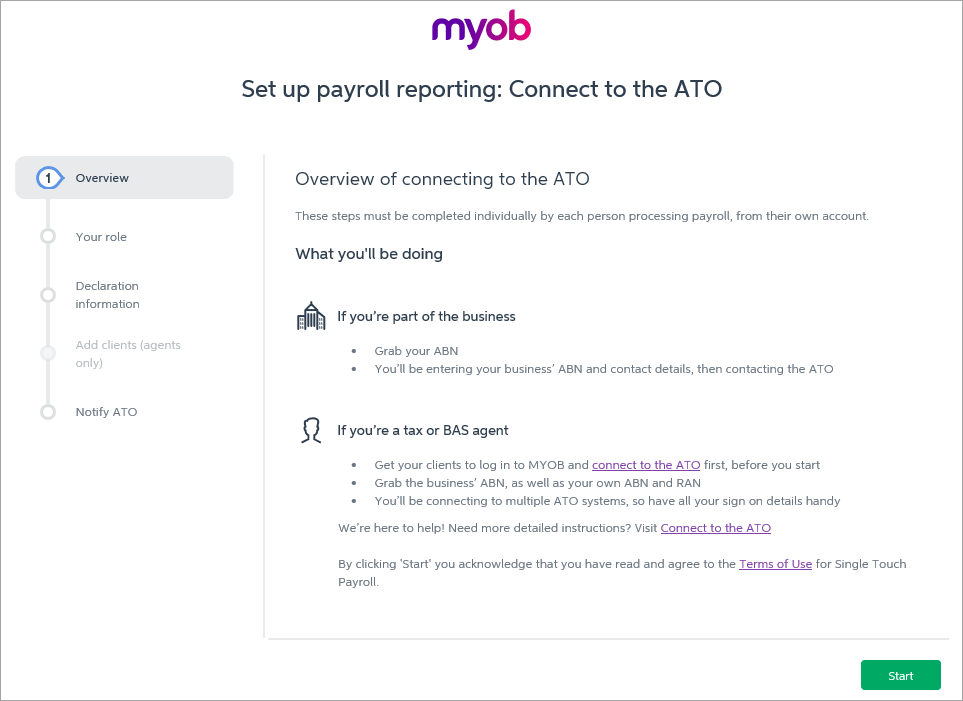Go to the Your role step
Viewport: 963px width, 701px height.
[x=101, y=237]
